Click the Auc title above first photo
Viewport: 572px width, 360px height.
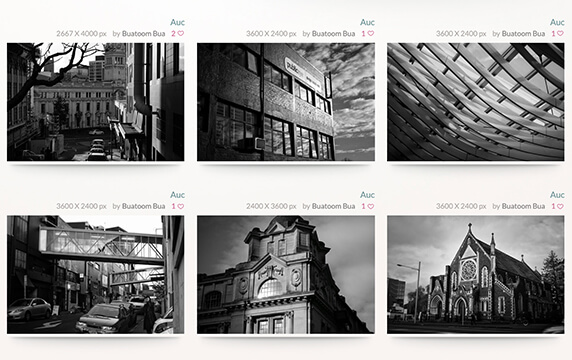(x=177, y=23)
